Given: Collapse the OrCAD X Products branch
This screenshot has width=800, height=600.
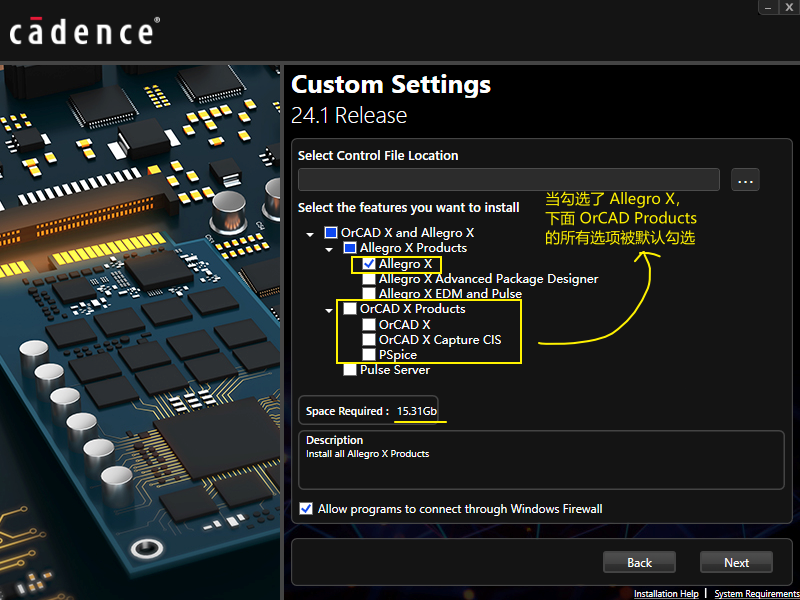Looking at the screenshot, I should 330,310.
